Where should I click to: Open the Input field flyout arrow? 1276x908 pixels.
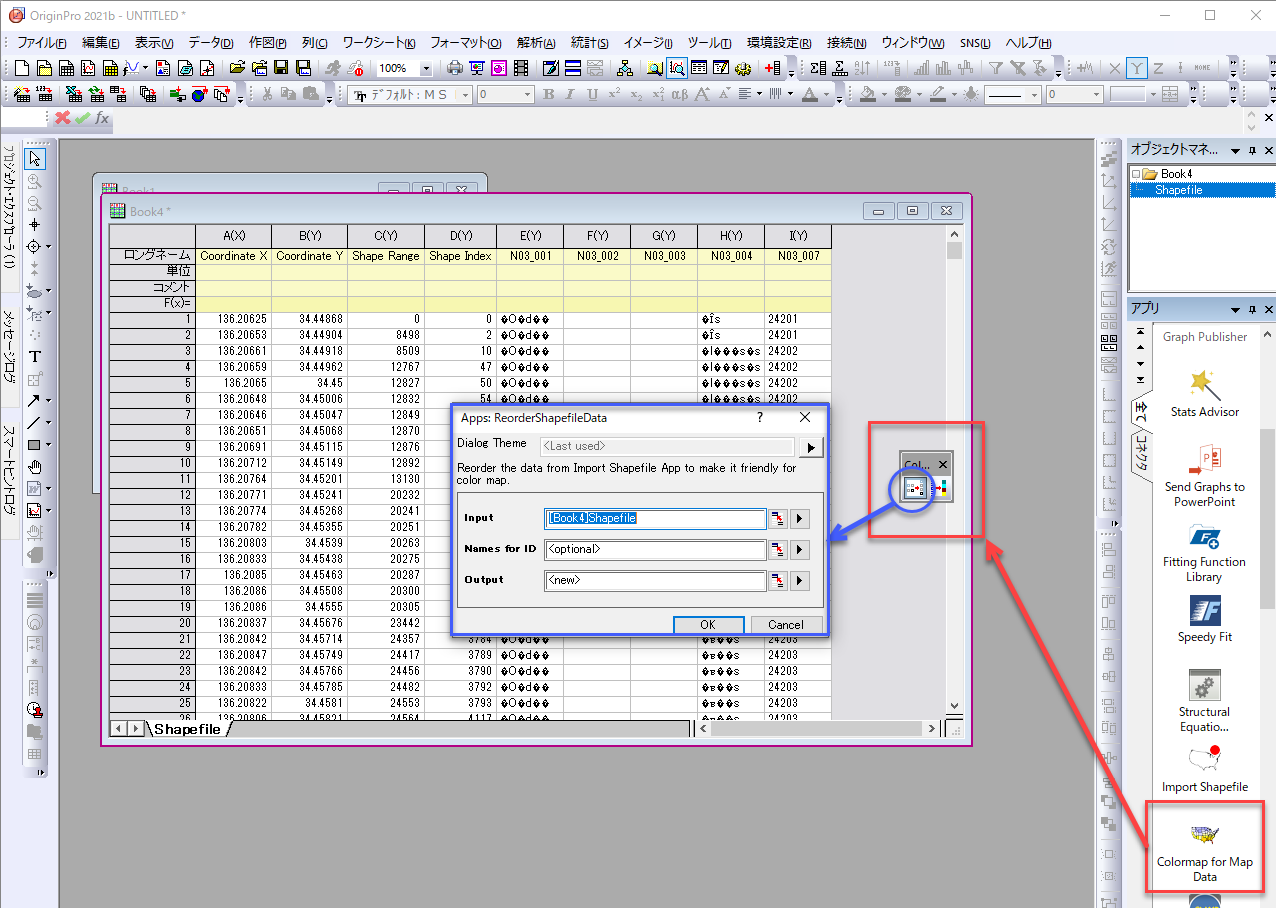pos(799,519)
